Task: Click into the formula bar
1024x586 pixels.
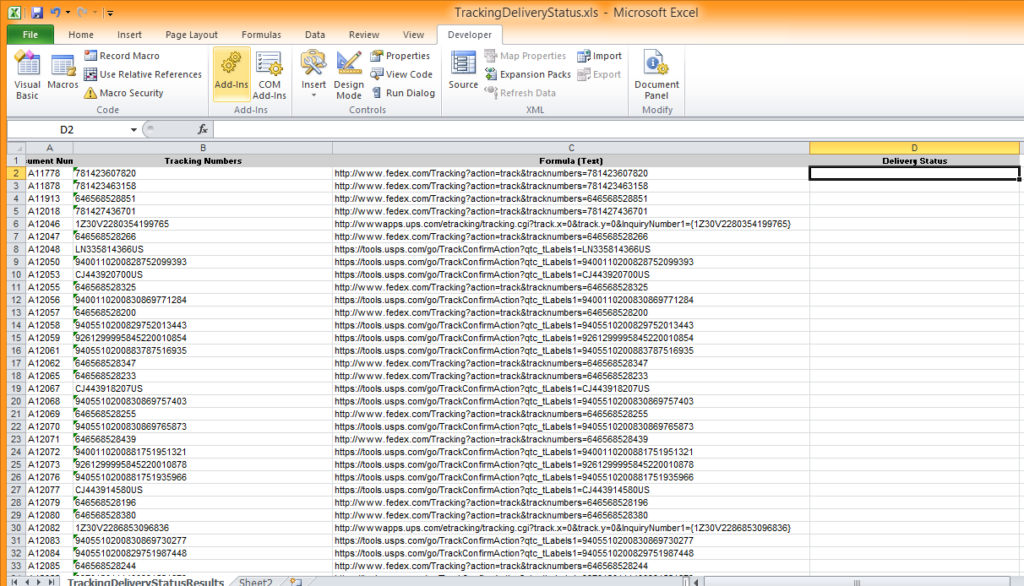Action: [616, 129]
